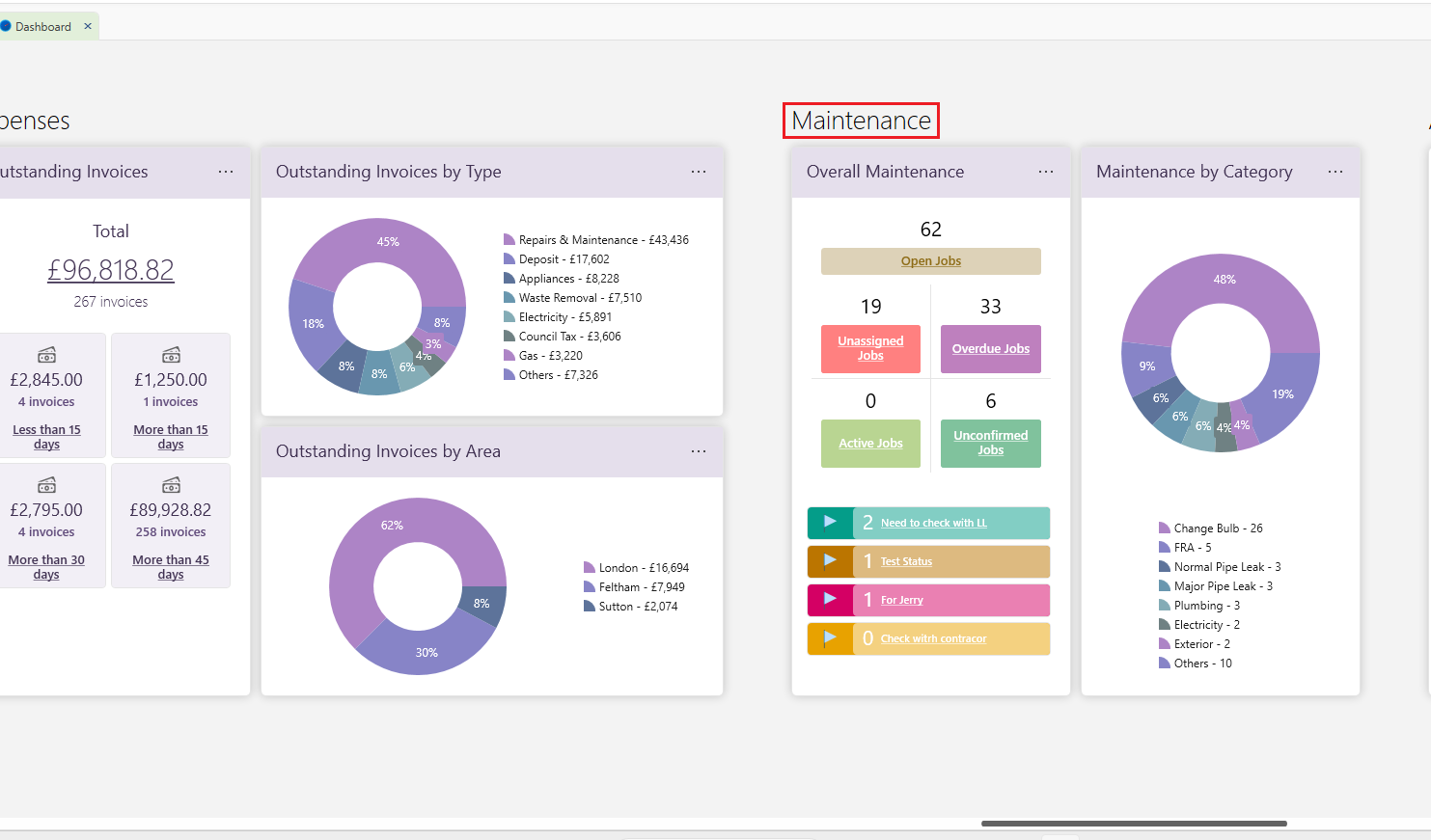The width and height of the screenshot is (1431, 840).
Task: Click the flag icon for Check with contractor
Action: pyautogui.click(x=830, y=637)
